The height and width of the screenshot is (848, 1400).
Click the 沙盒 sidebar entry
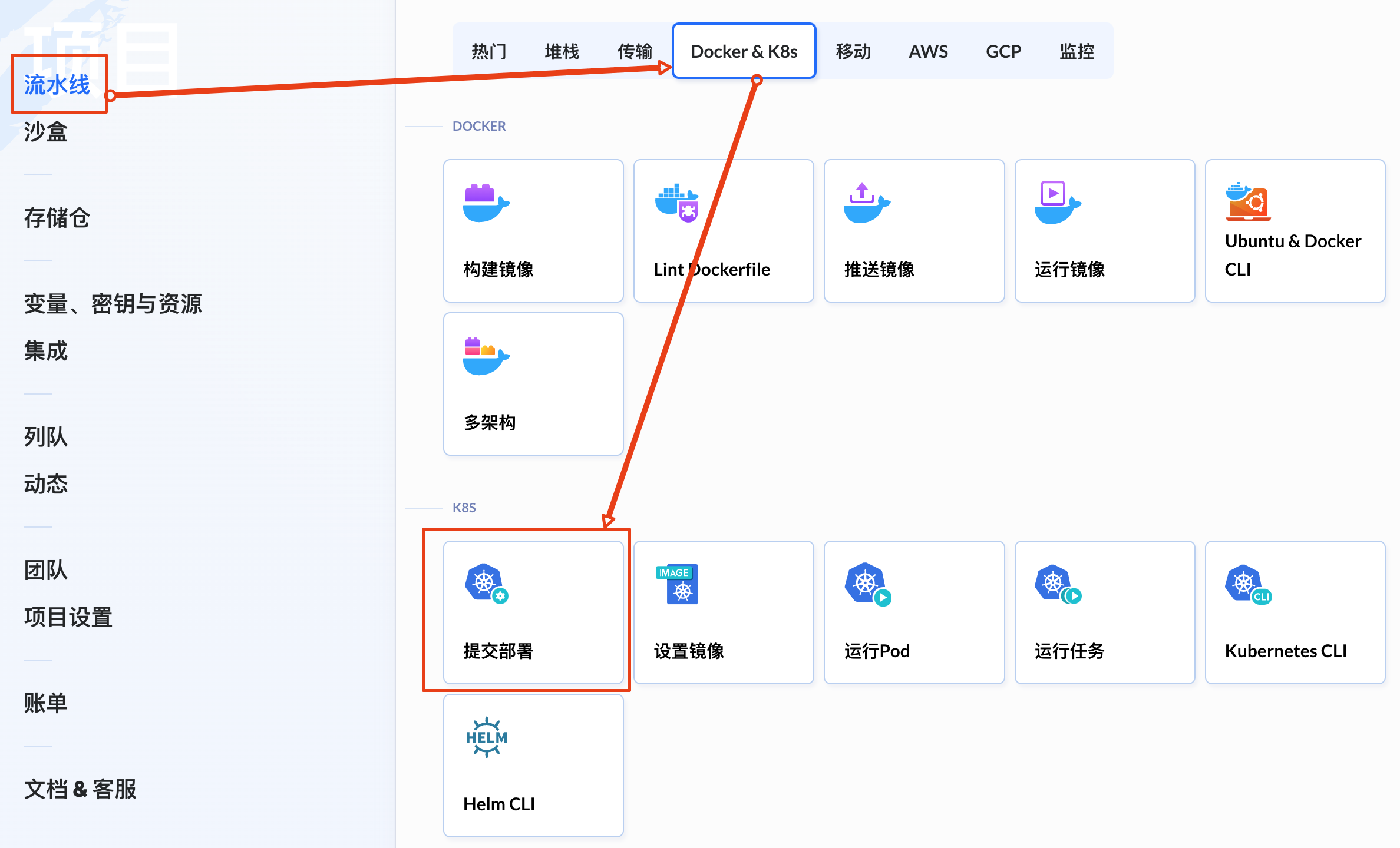(x=44, y=133)
